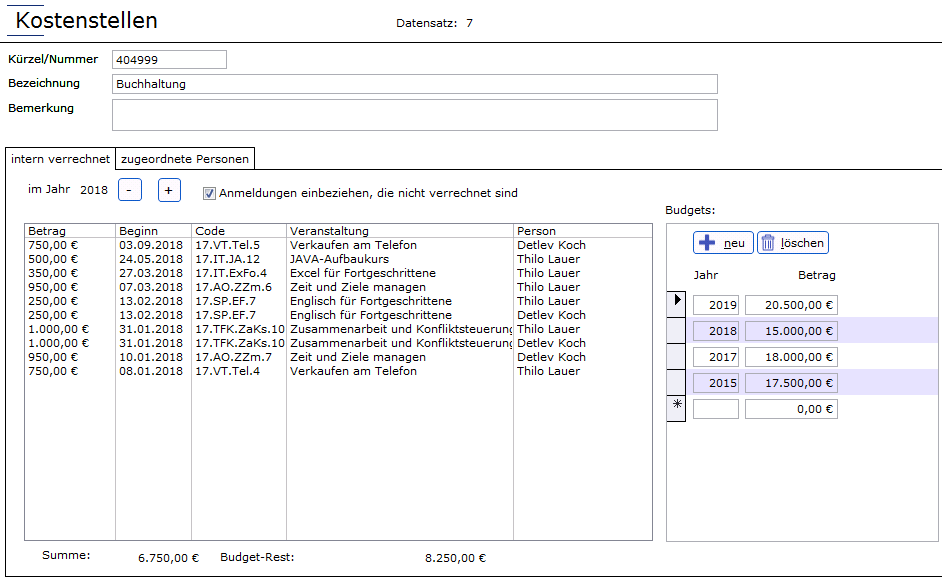Click the empty Bemerkung text box
The width and height of the screenshot is (942, 577).
tap(414, 115)
